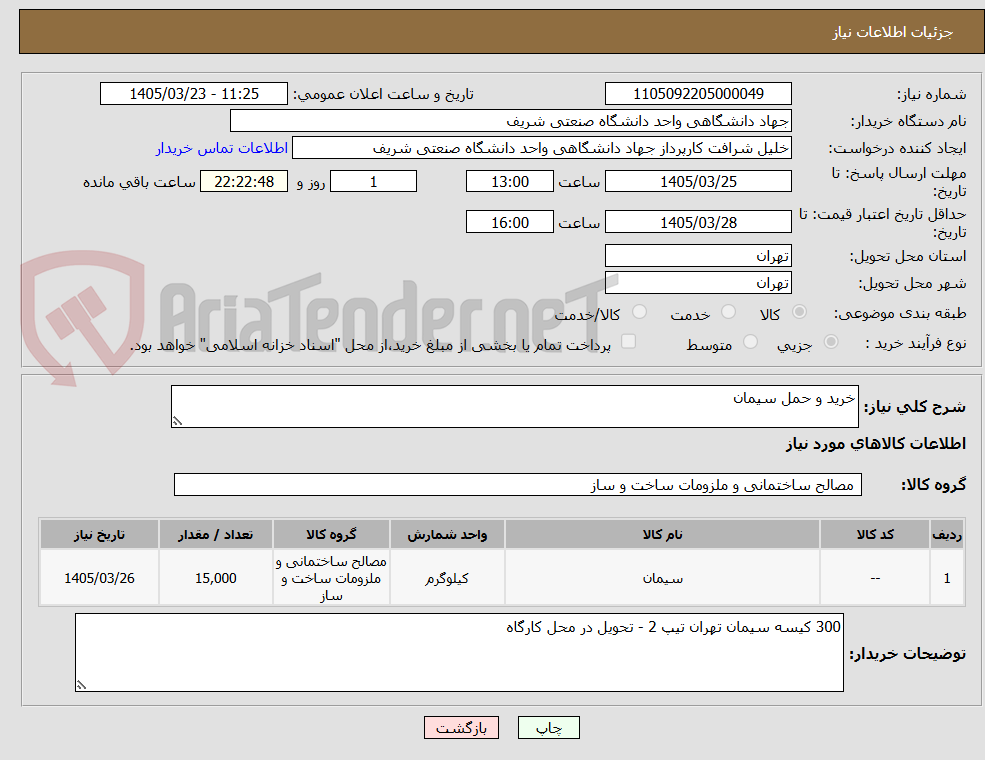
Task: Click the نام کالا column header
Action: point(662,535)
